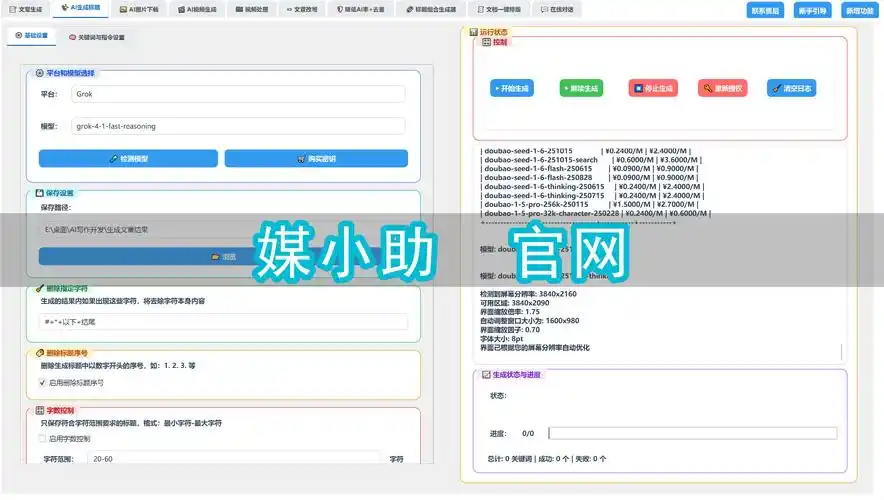
Task: Select the 基础设置 sub-tab
Action: click(32, 36)
